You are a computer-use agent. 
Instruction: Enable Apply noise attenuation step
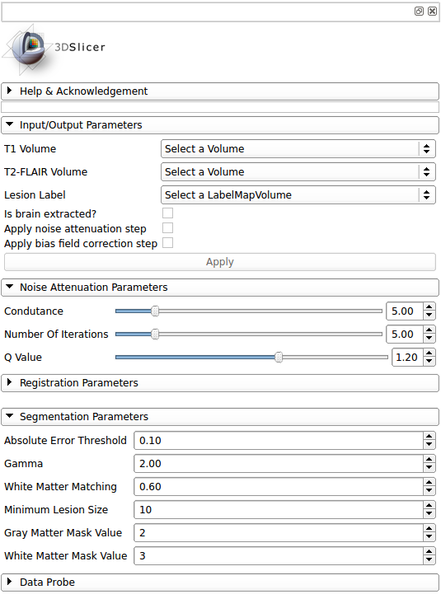(x=167, y=228)
